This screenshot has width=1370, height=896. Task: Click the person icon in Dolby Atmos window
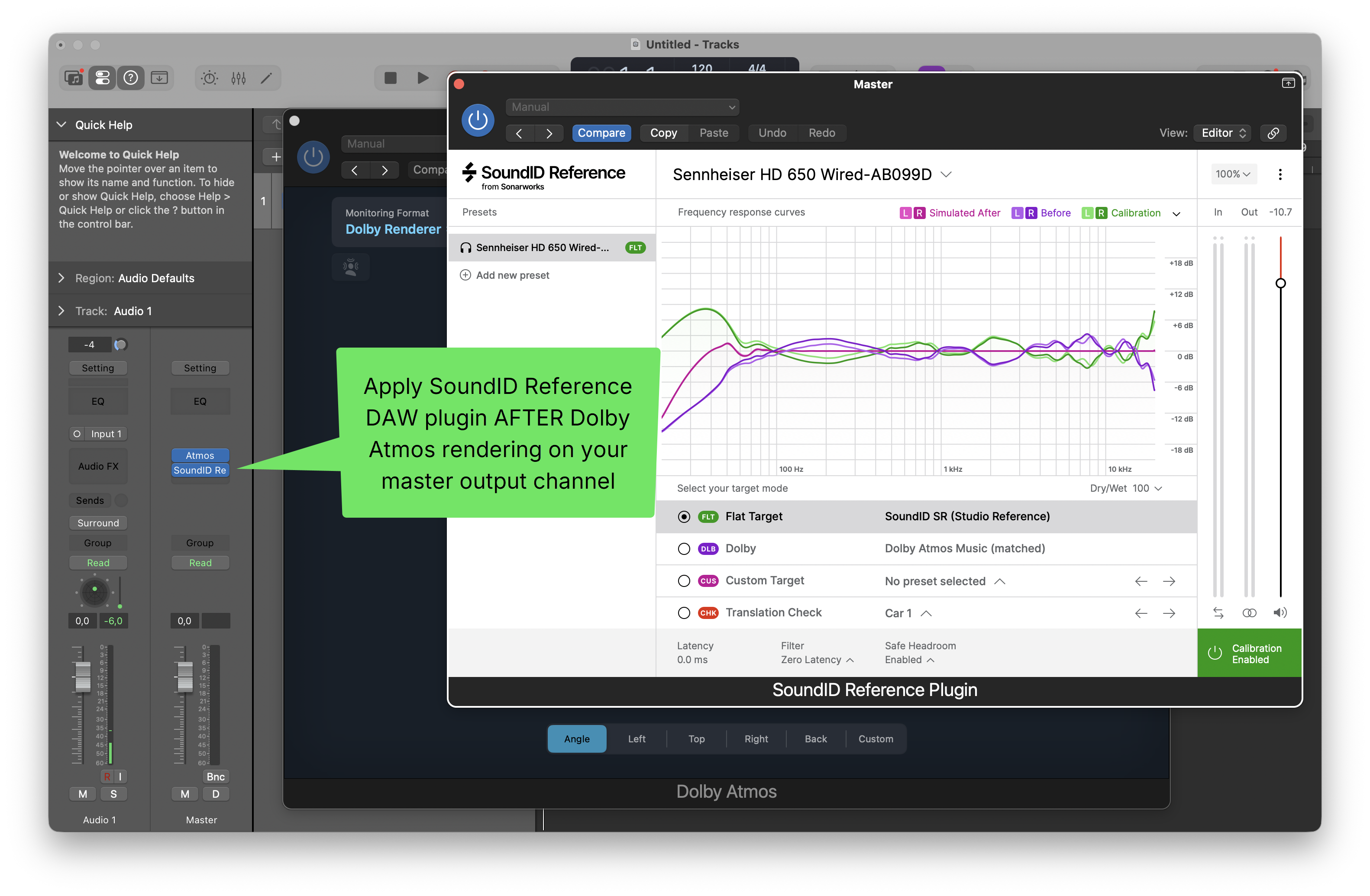(x=351, y=267)
